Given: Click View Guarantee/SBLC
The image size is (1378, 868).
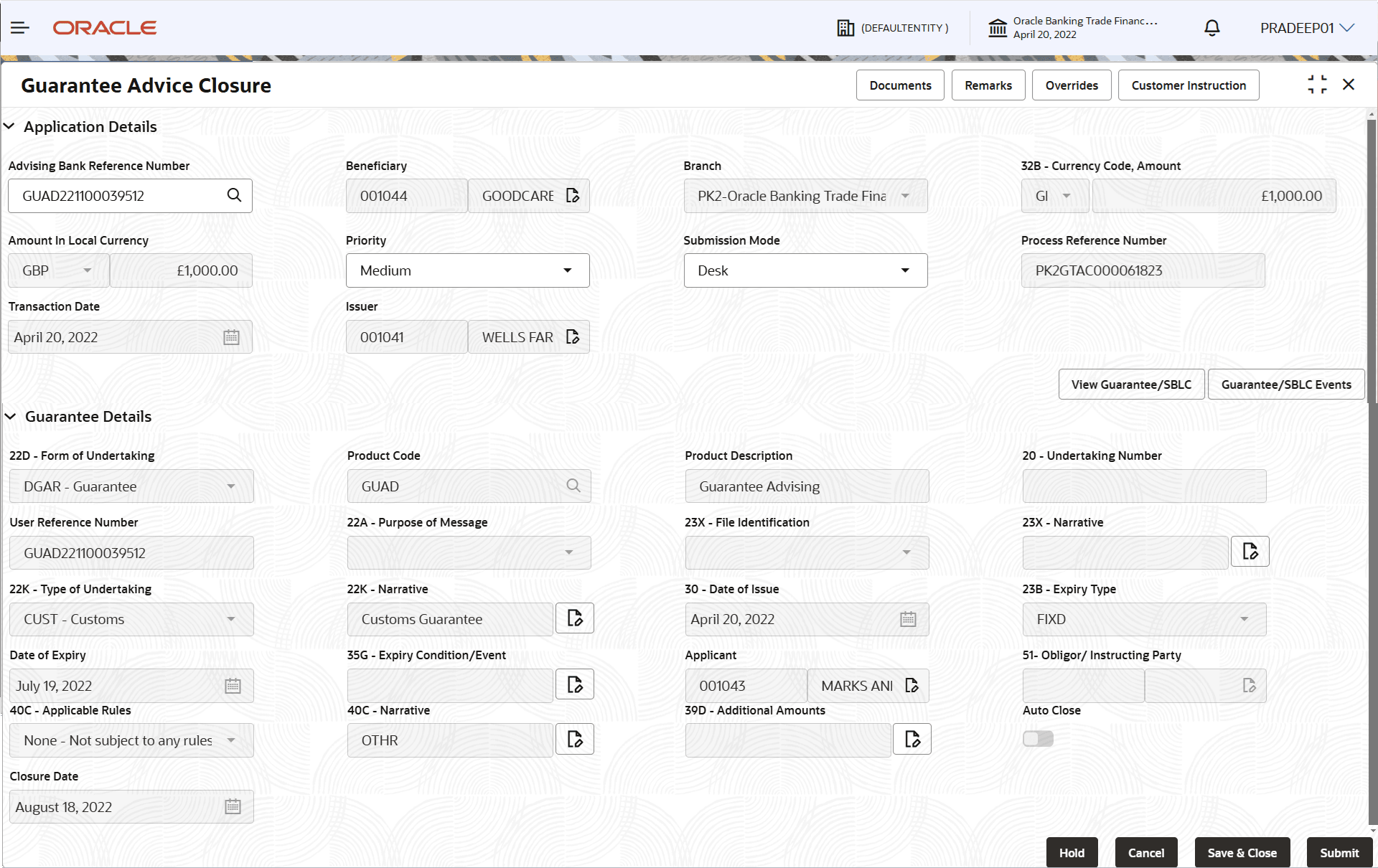Looking at the screenshot, I should point(1131,384).
